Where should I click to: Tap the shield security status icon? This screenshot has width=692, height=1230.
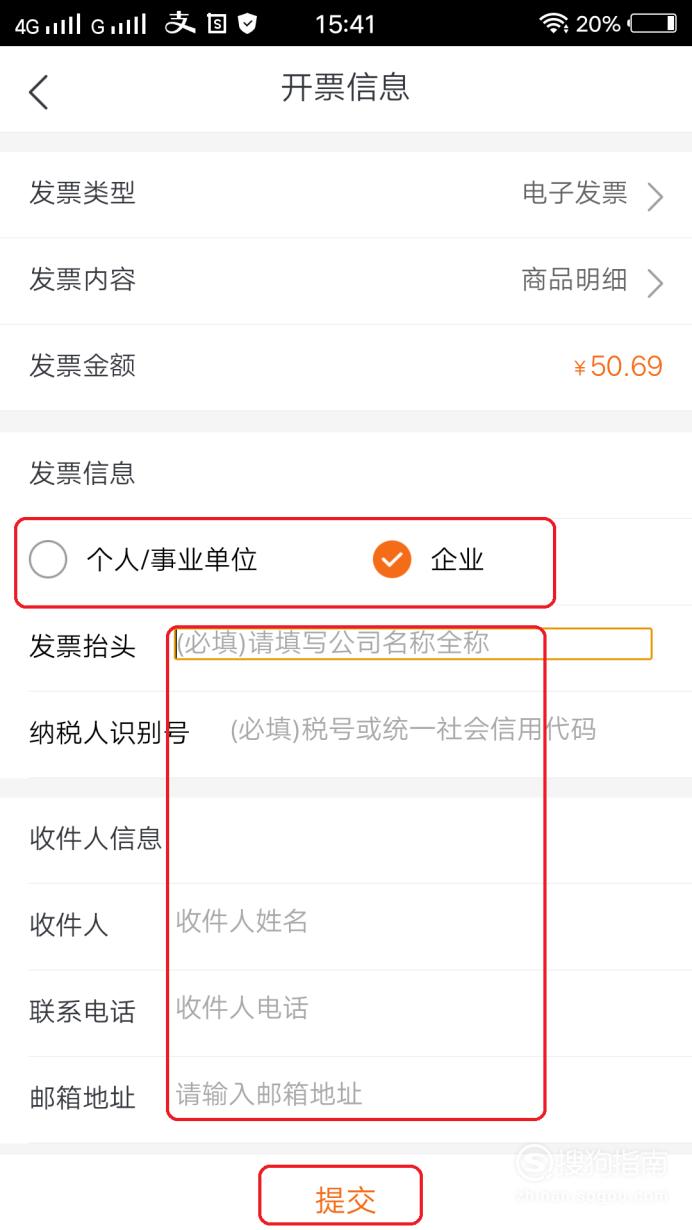(x=247, y=23)
